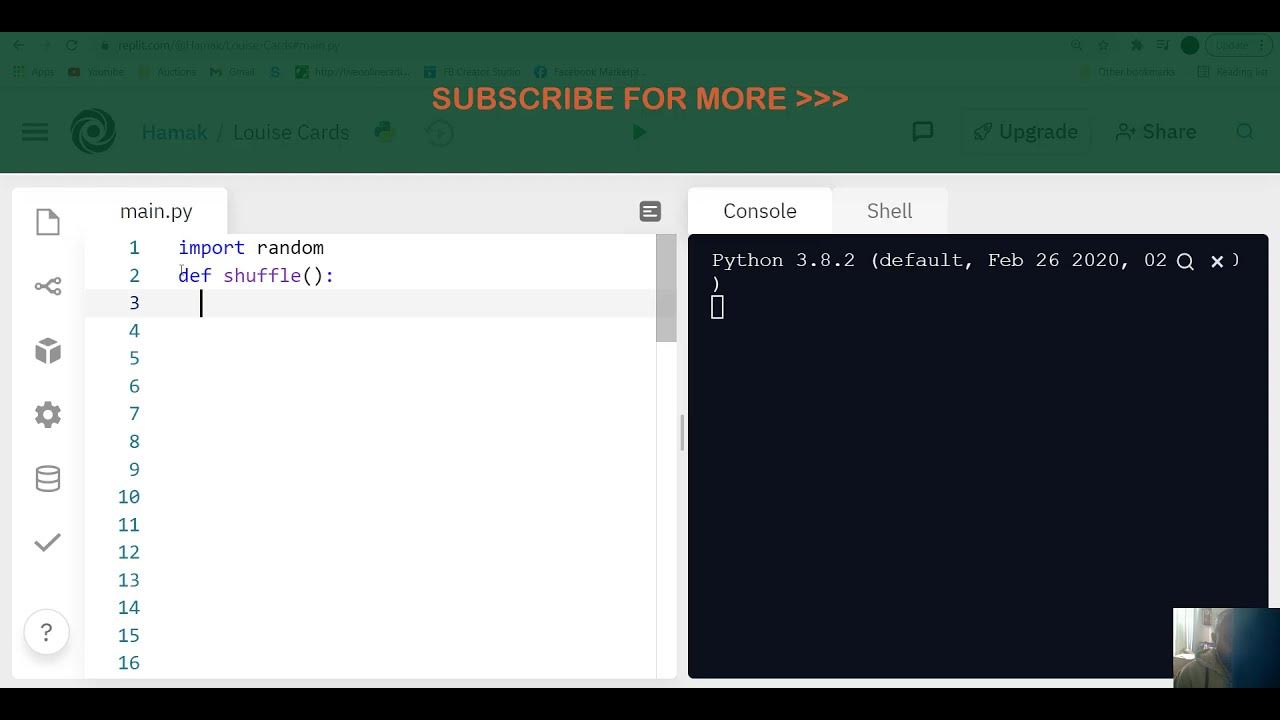Image resolution: width=1280 pixels, height=720 pixels.
Task: Click the Louise Cards repl name
Action: [x=291, y=132]
